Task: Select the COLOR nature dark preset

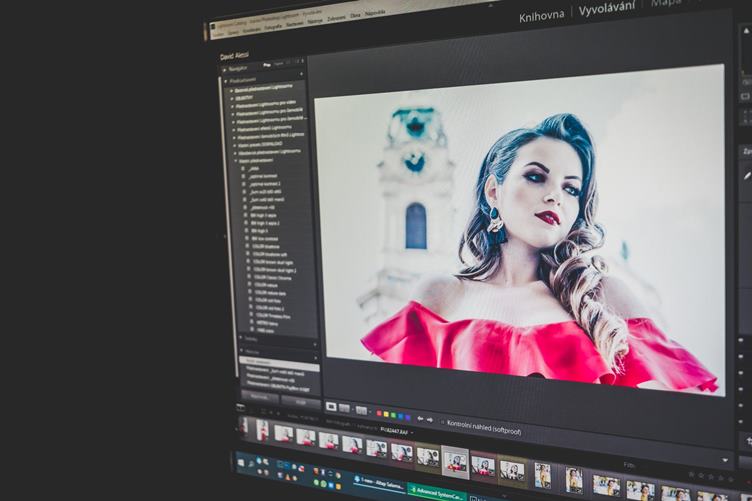Action: point(270,292)
